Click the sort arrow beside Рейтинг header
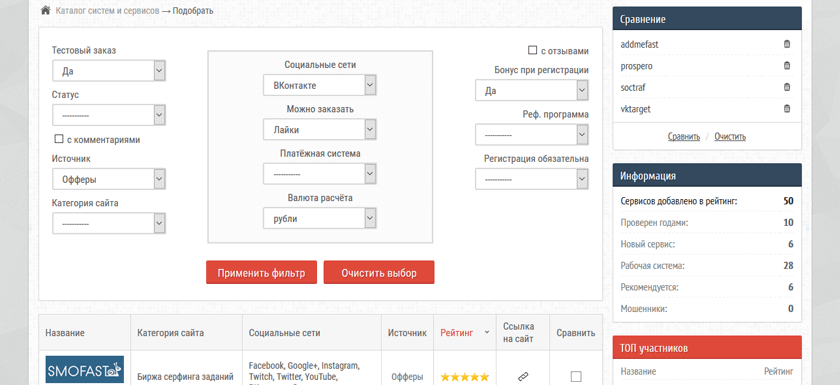840x385 pixels. (x=486, y=333)
